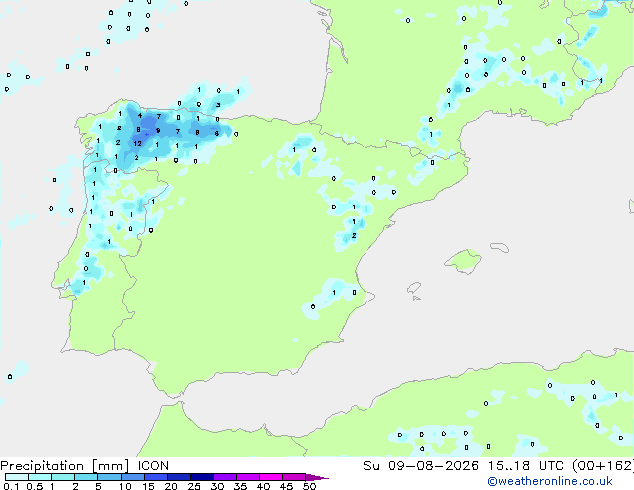This screenshot has width=634, height=490.
Task: Click the 'Precipitation [mm]' title text
Action: coord(64,466)
